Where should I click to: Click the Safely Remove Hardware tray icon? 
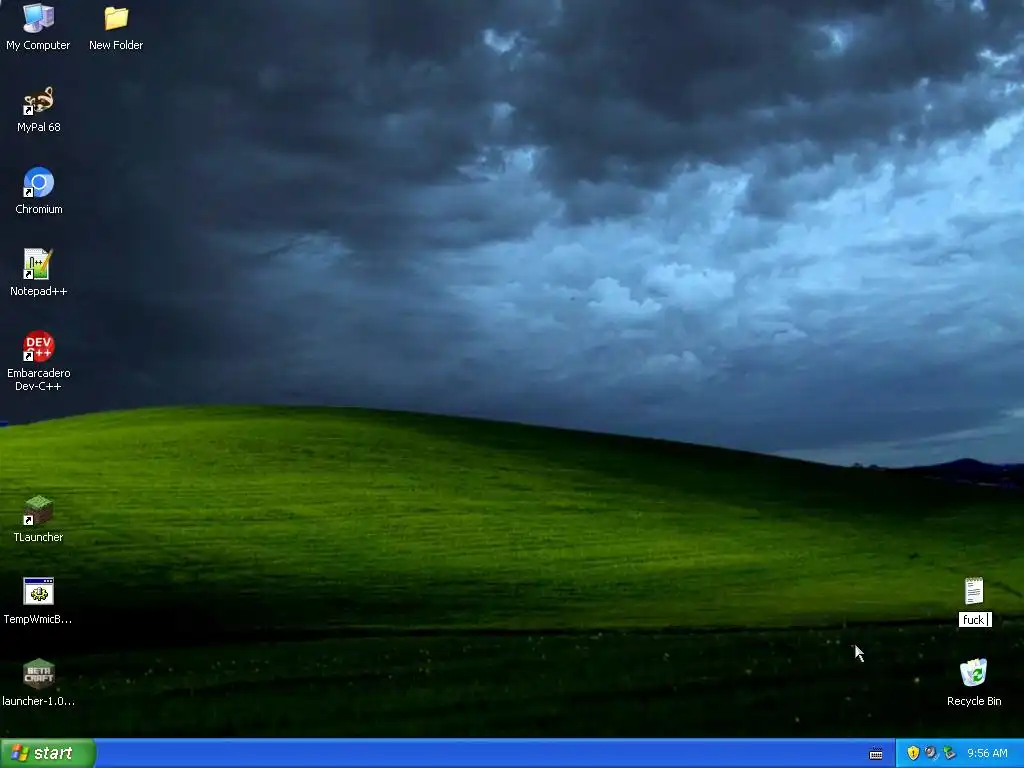pos(949,753)
